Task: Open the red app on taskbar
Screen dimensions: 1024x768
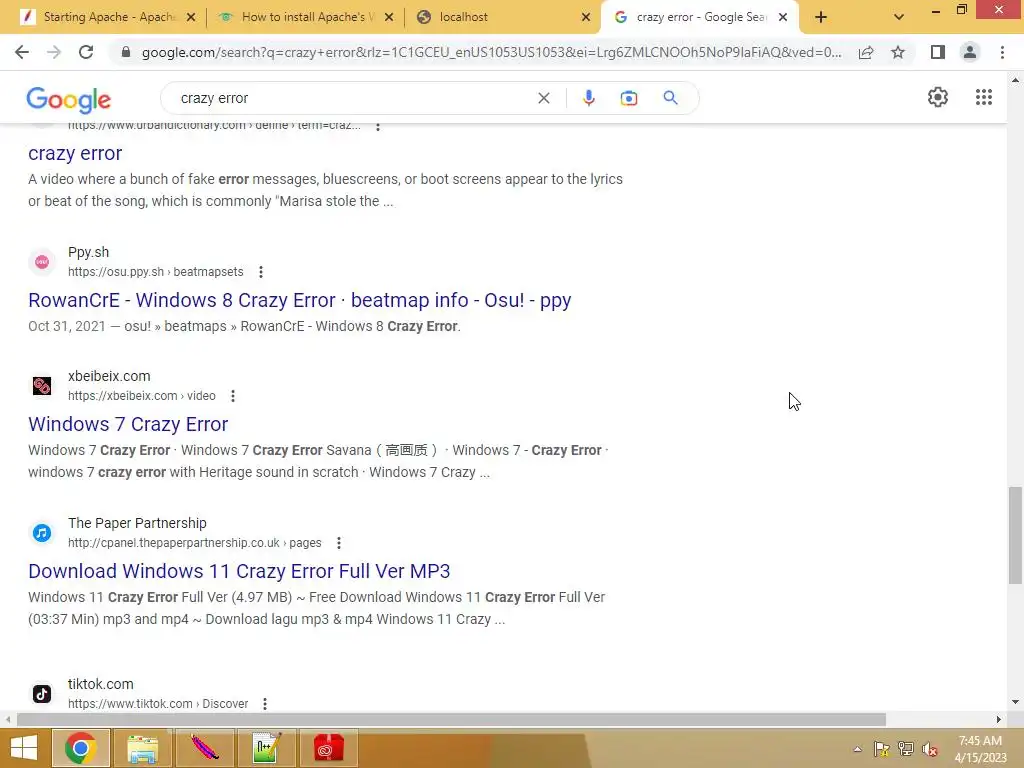Action: click(328, 748)
